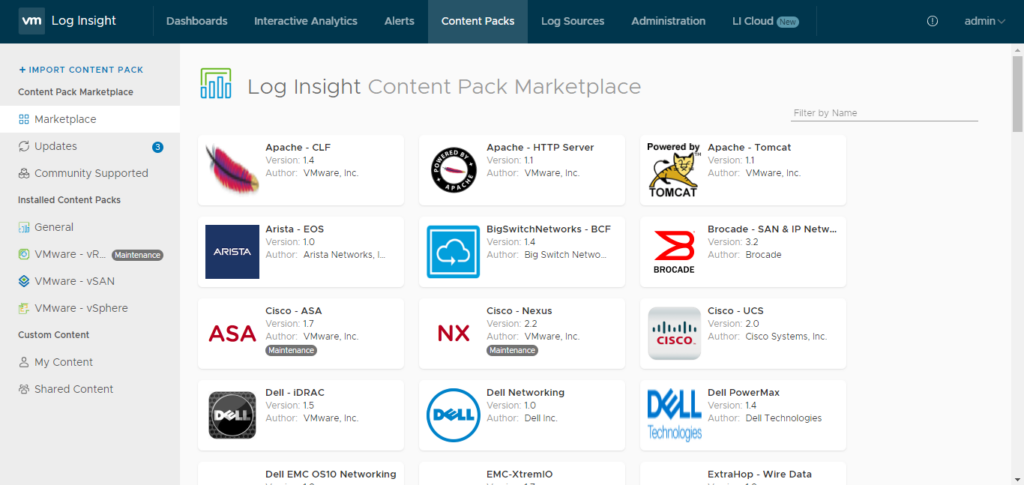Open Updates in the sidebar
The width and height of the screenshot is (1024, 485).
point(56,146)
